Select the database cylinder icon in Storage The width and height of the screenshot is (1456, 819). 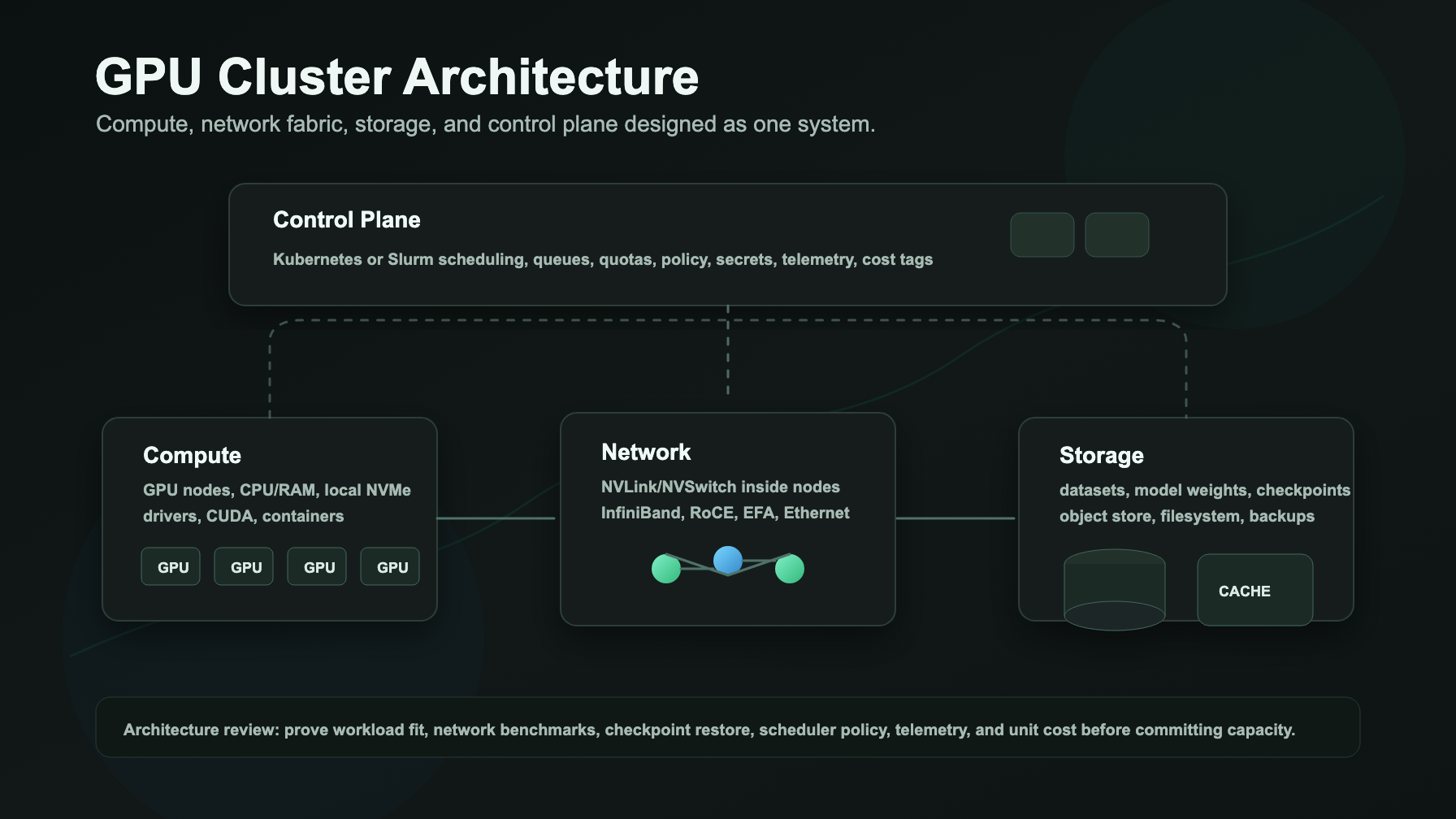click(1115, 590)
